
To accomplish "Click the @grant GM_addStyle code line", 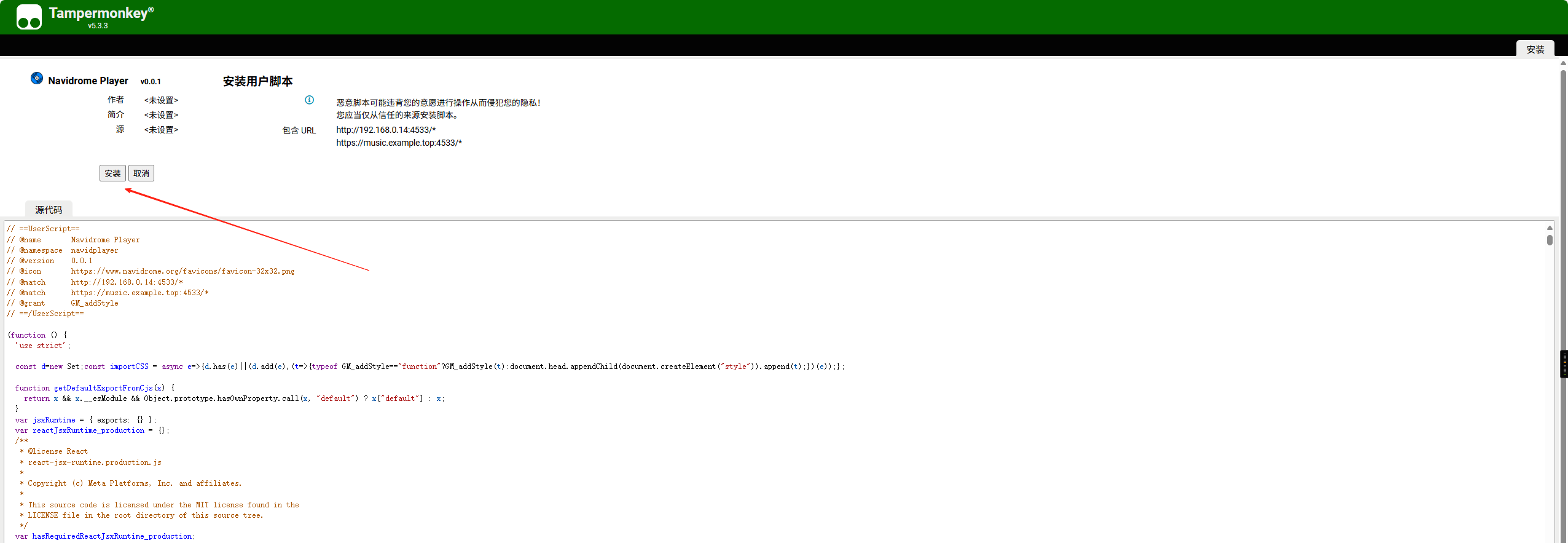I will [x=63, y=303].
